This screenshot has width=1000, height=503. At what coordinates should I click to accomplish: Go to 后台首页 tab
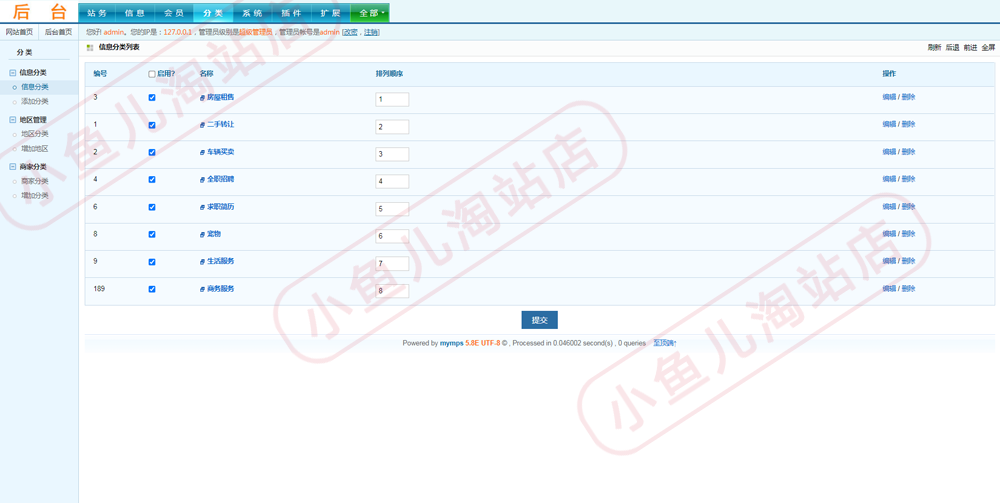click(x=59, y=32)
